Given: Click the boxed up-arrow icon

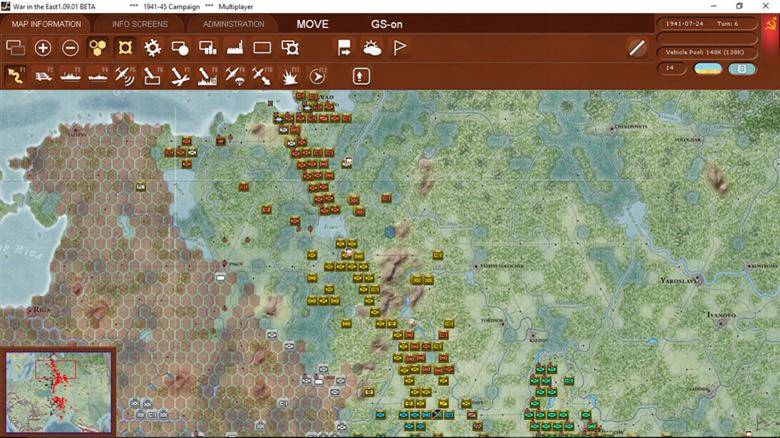Looking at the screenshot, I should tap(361, 76).
